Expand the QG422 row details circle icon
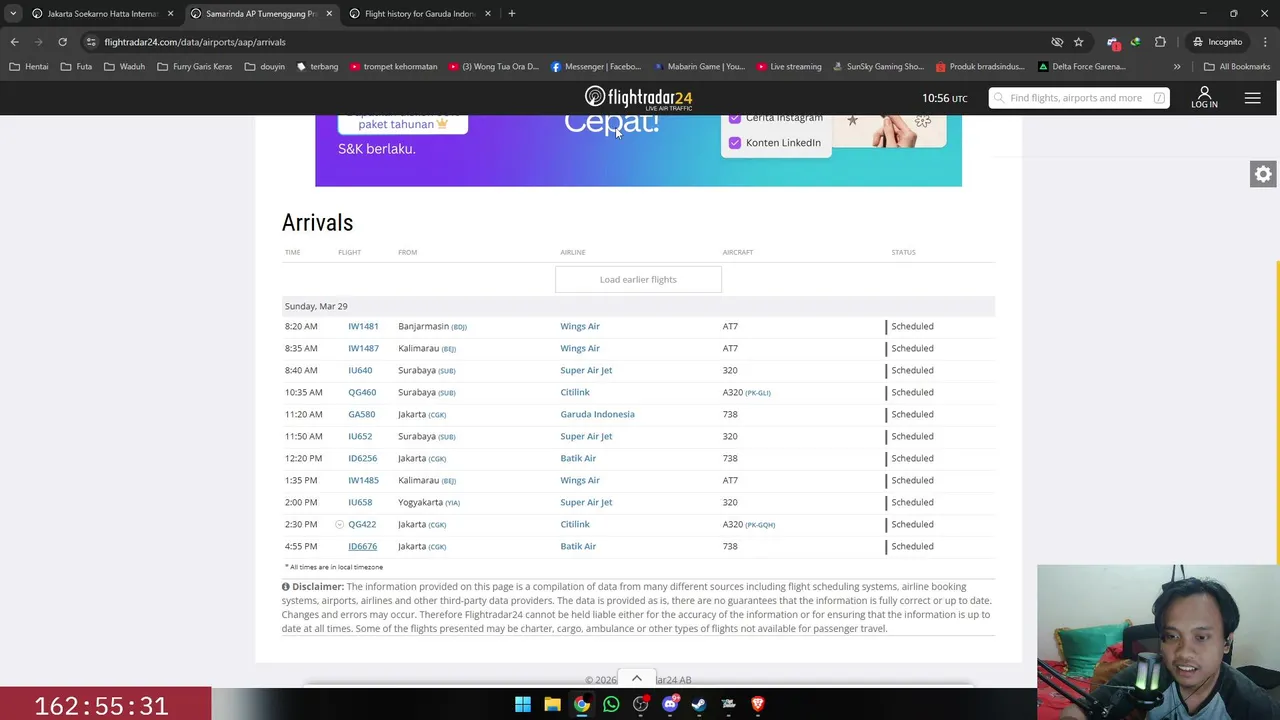 tap(339, 524)
